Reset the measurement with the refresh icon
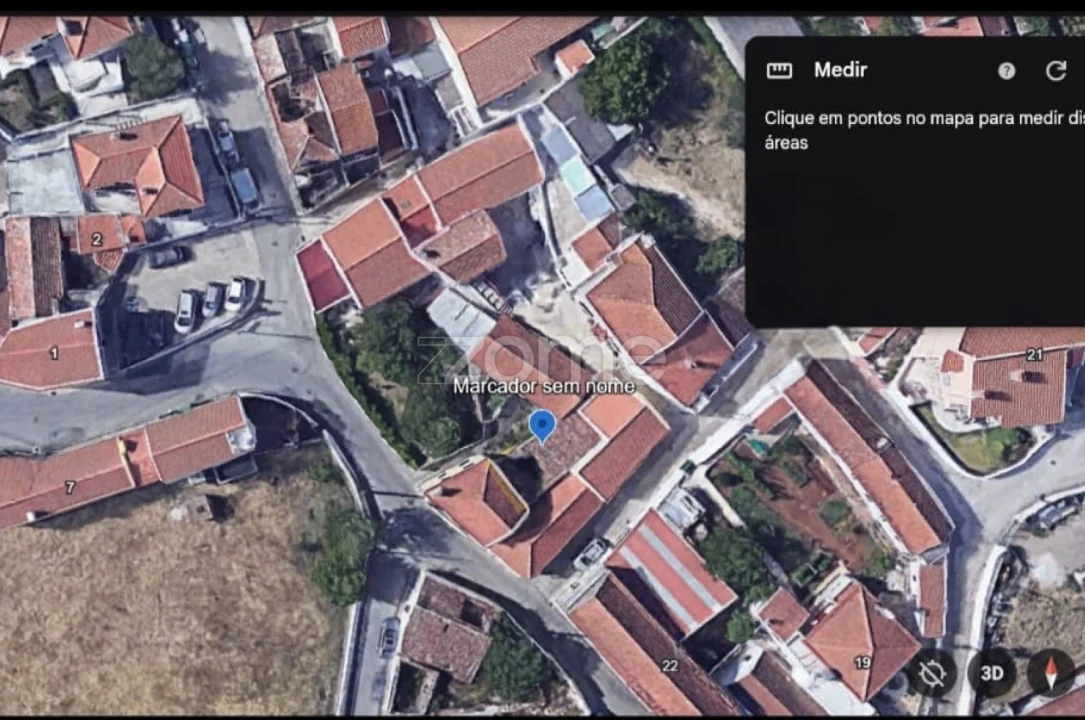This screenshot has height=720, width=1085. tap(1055, 71)
